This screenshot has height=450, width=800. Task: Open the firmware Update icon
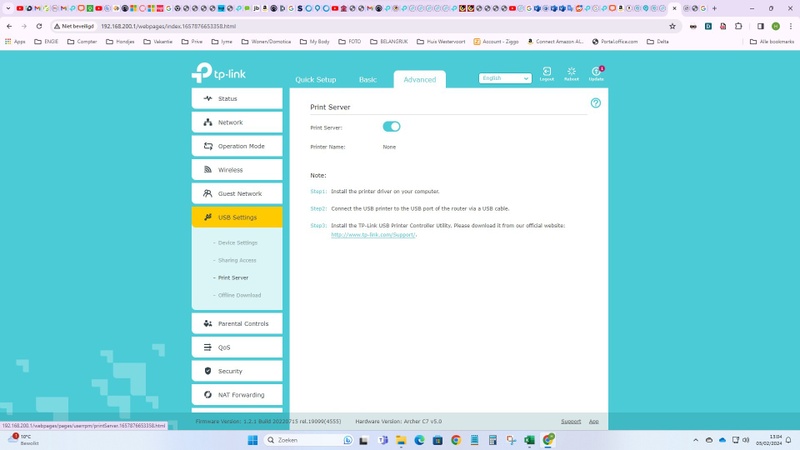point(596,73)
